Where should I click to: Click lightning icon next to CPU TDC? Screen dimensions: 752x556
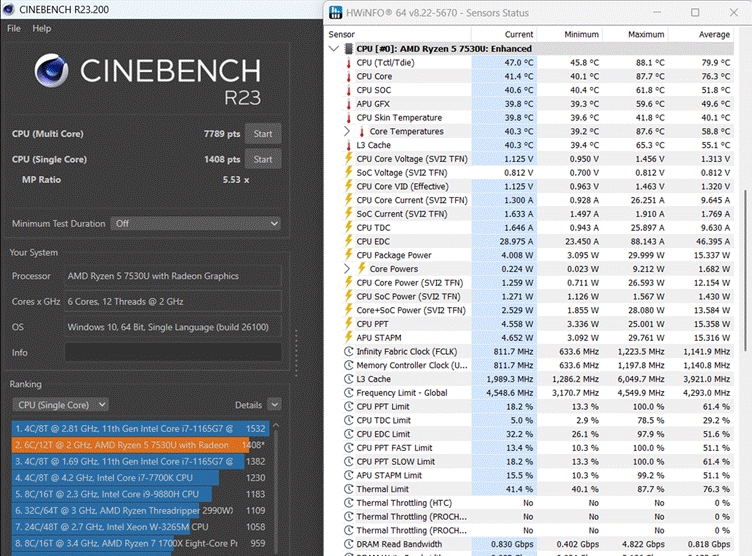pyautogui.click(x=349, y=227)
